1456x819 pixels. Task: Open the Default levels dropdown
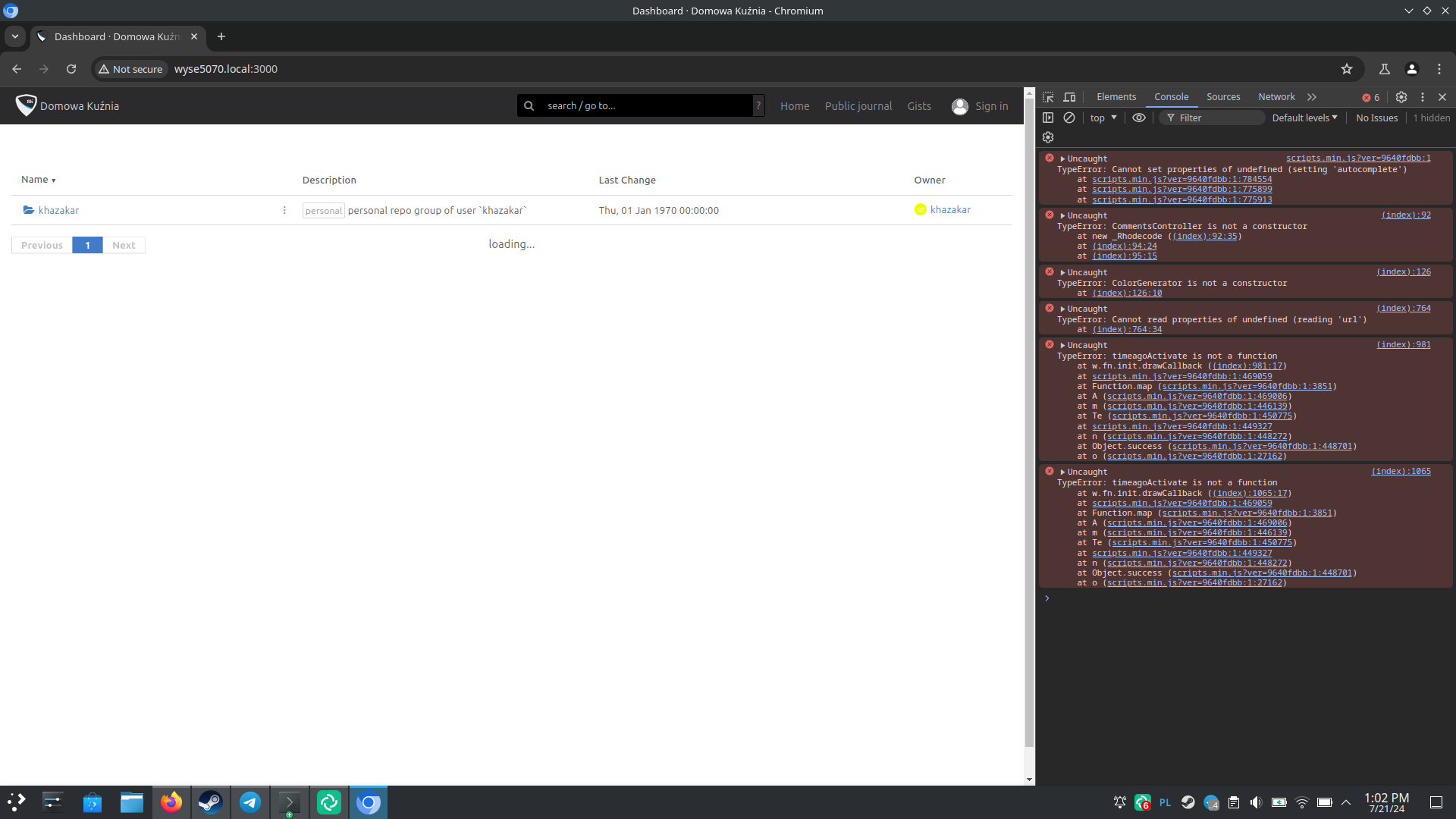point(1304,118)
